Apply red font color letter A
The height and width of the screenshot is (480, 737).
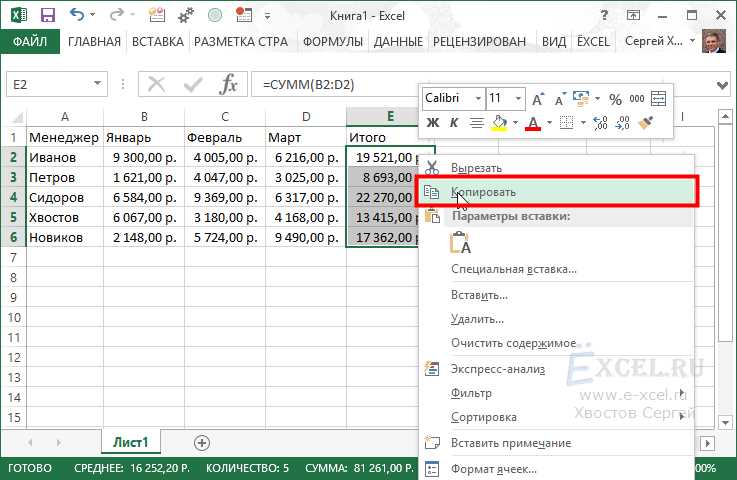coord(533,124)
